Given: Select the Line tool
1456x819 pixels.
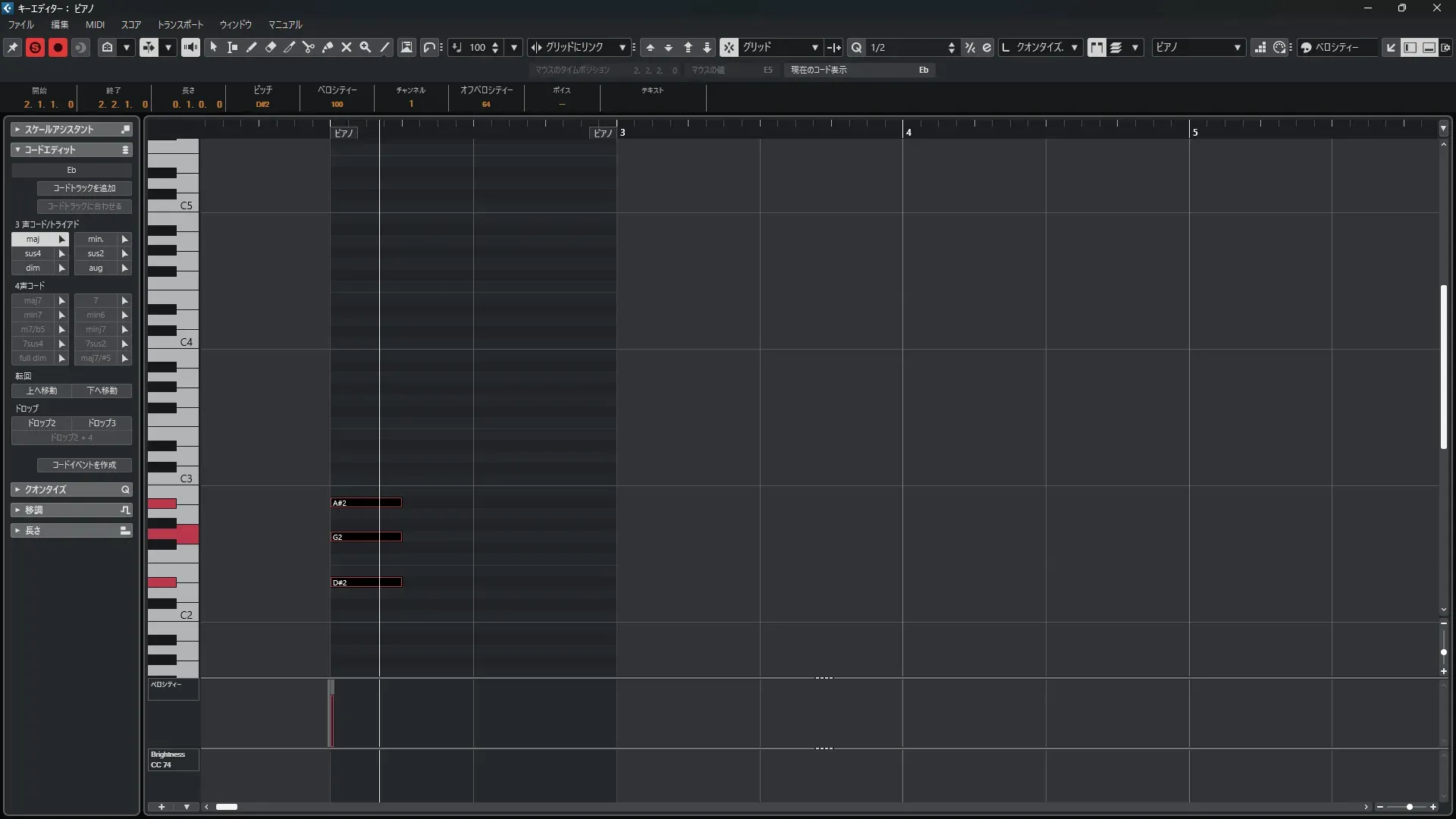Looking at the screenshot, I should pos(385,47).
